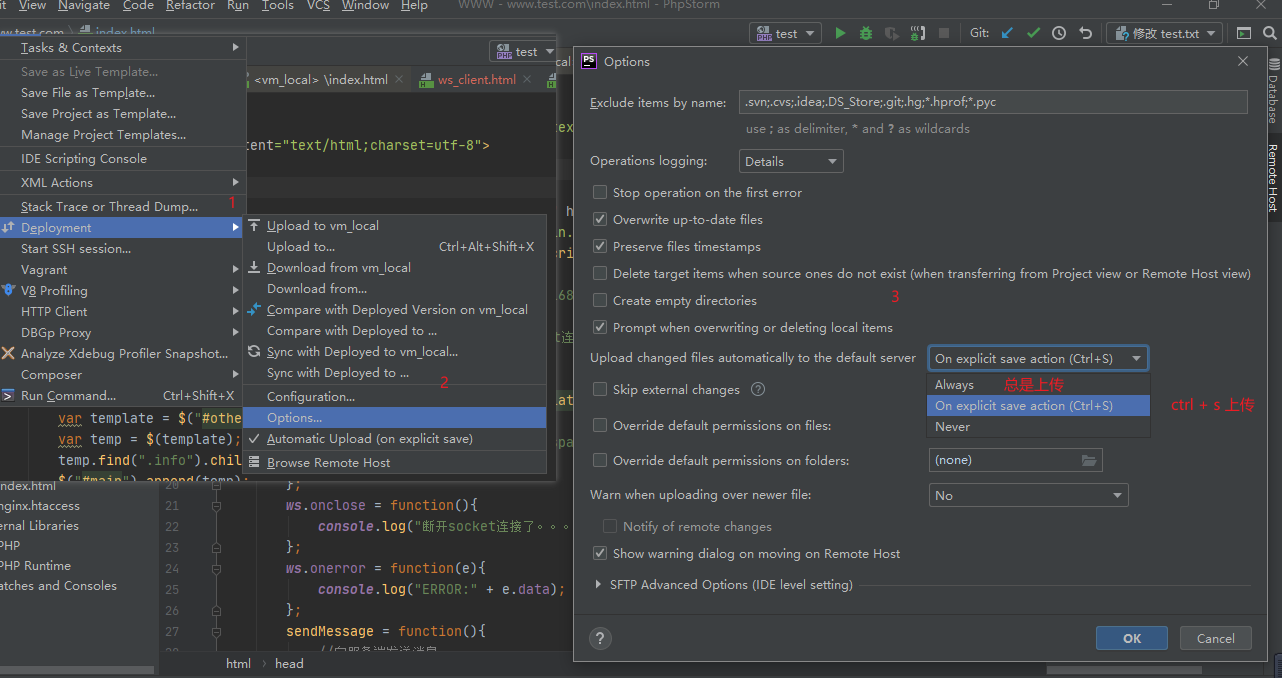Open search with the magnifier icon
The width and height of the screenshot is (1282, 678).
pyautogui.click(x=1270, y=32)
